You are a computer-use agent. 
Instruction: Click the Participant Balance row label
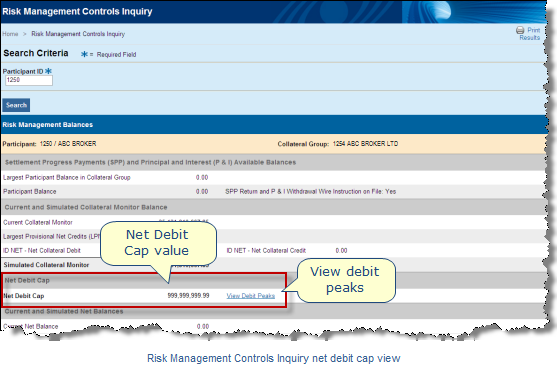[30, 192]
